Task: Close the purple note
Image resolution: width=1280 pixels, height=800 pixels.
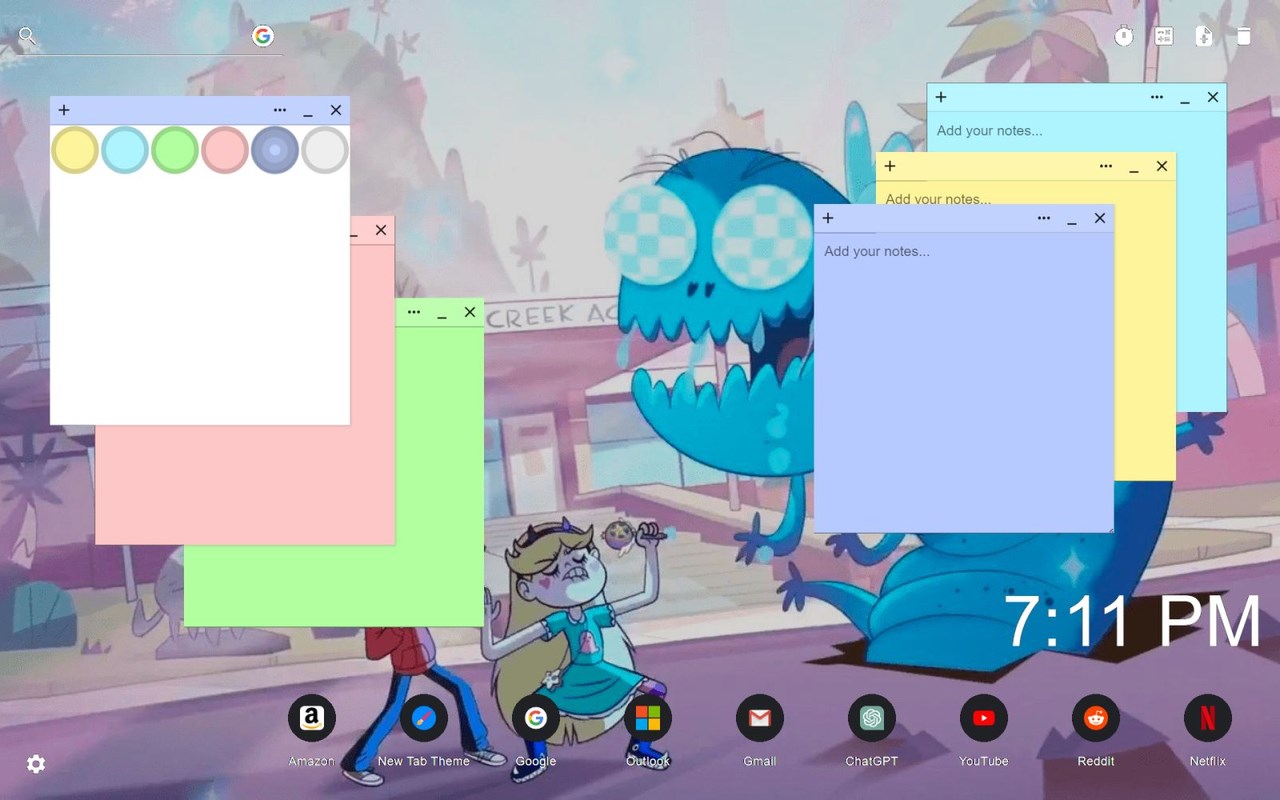Action: pyautogui.click(x=1100, y=218)
